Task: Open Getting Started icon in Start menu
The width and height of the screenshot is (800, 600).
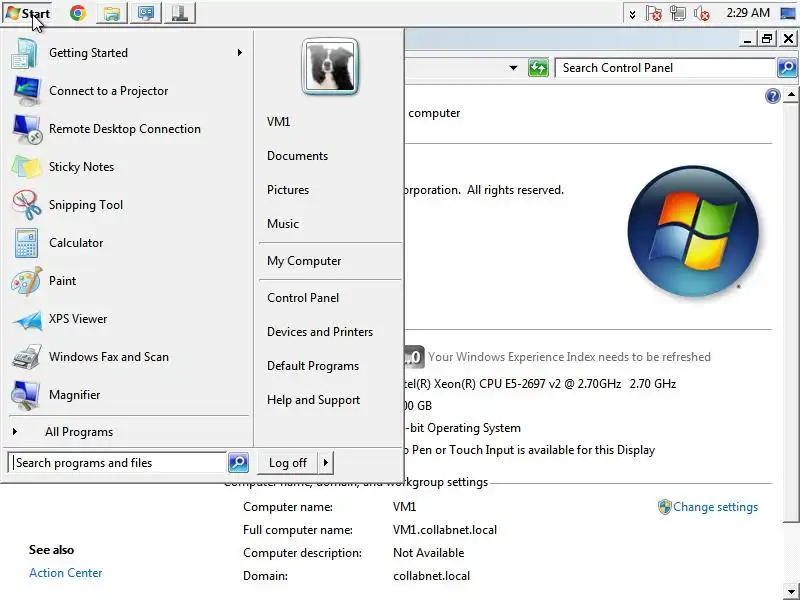Action: click(x=24, y=53)
